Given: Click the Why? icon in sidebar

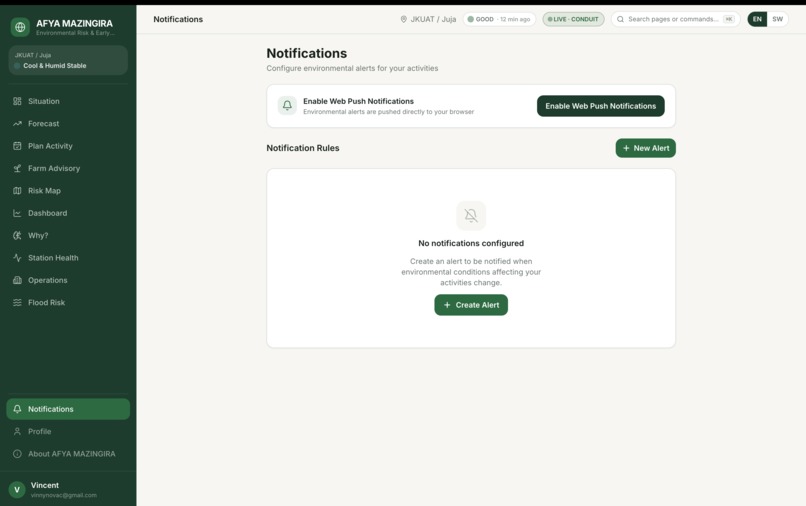Looking at the screenshot, I should (17, 236).
